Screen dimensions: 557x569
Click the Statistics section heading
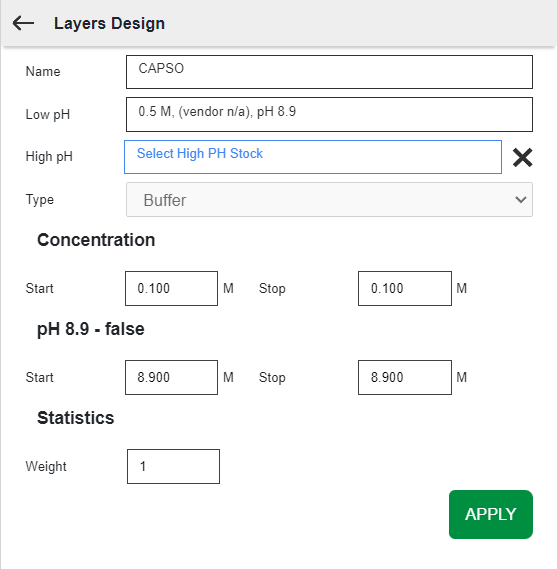75,418
